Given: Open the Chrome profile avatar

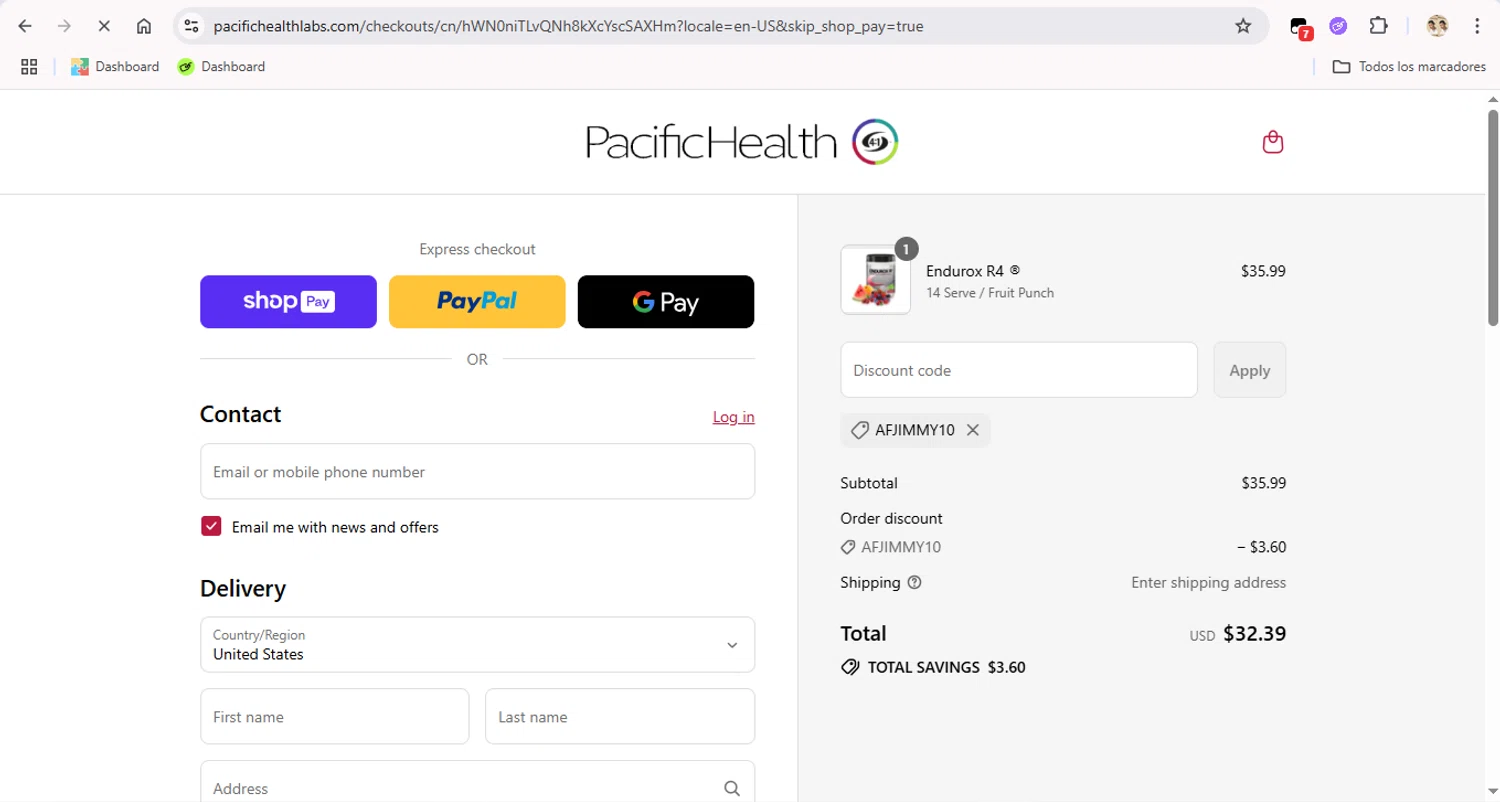Looking at the screenshot, I should coord(1437,26).
